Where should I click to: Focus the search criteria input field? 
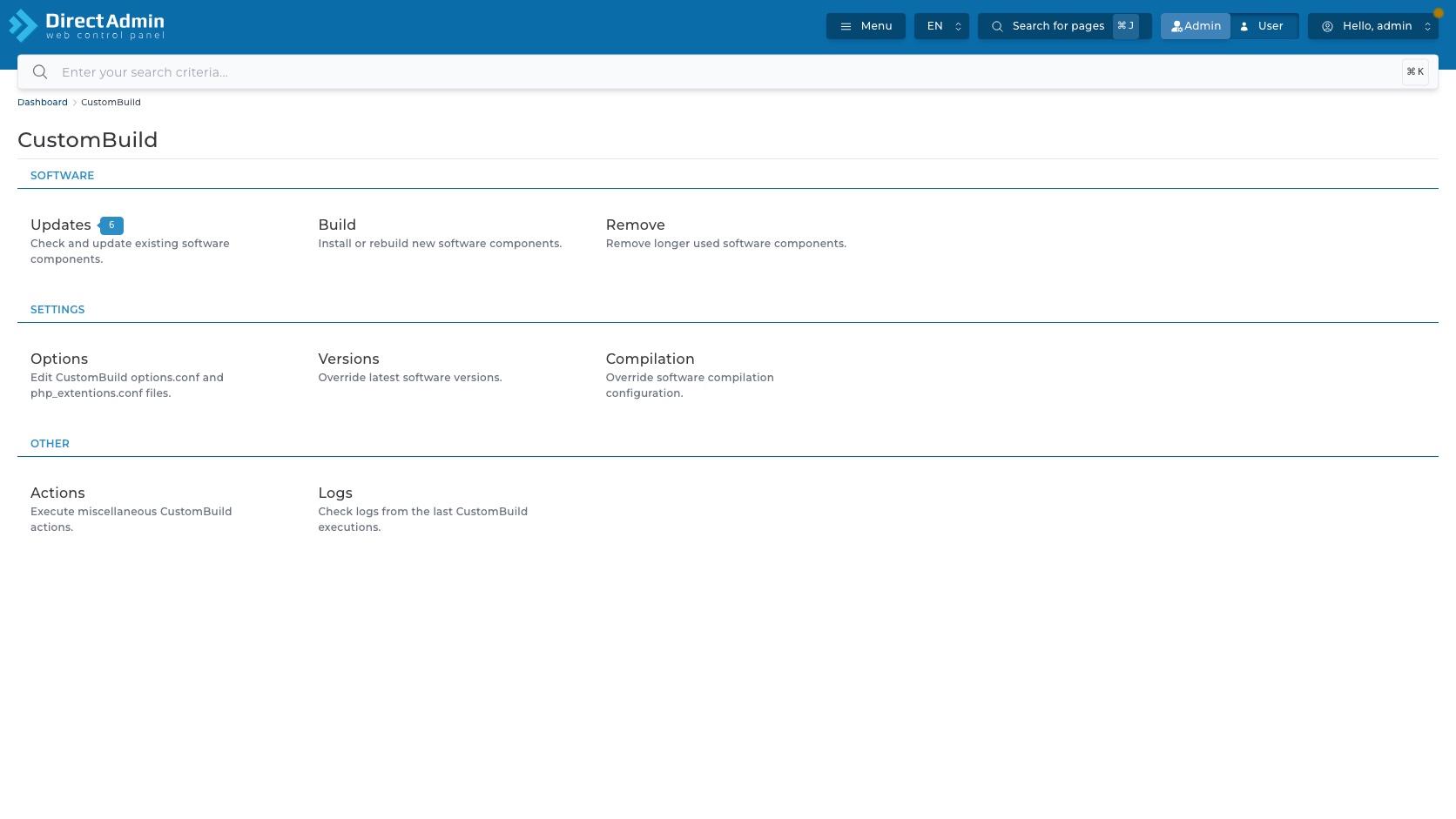point(728,72)
